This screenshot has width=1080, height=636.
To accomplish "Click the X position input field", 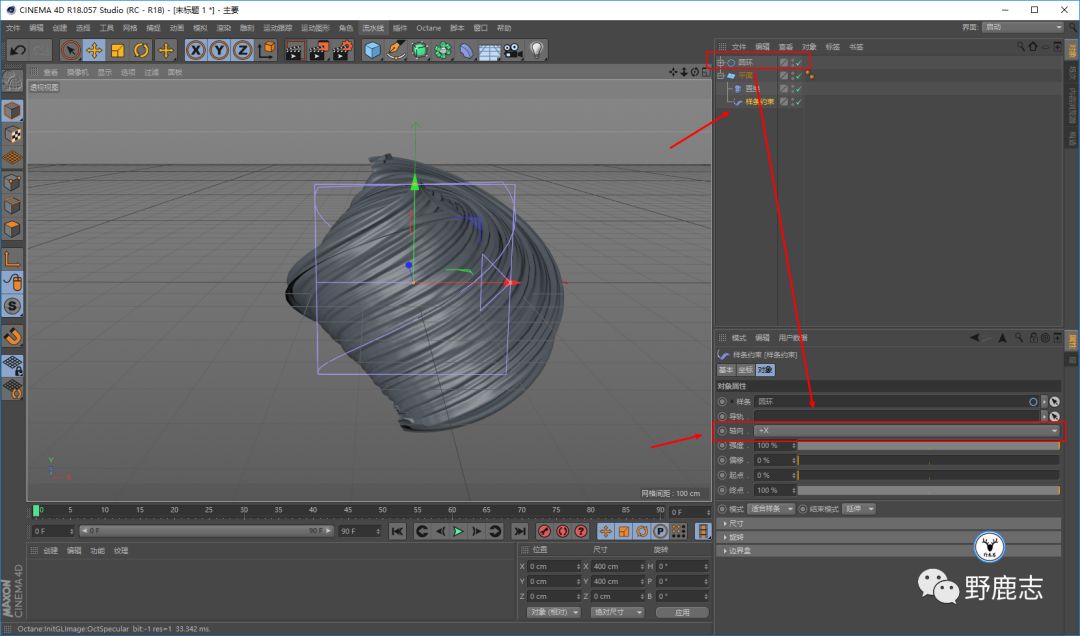I will click(x=554, y=566).
